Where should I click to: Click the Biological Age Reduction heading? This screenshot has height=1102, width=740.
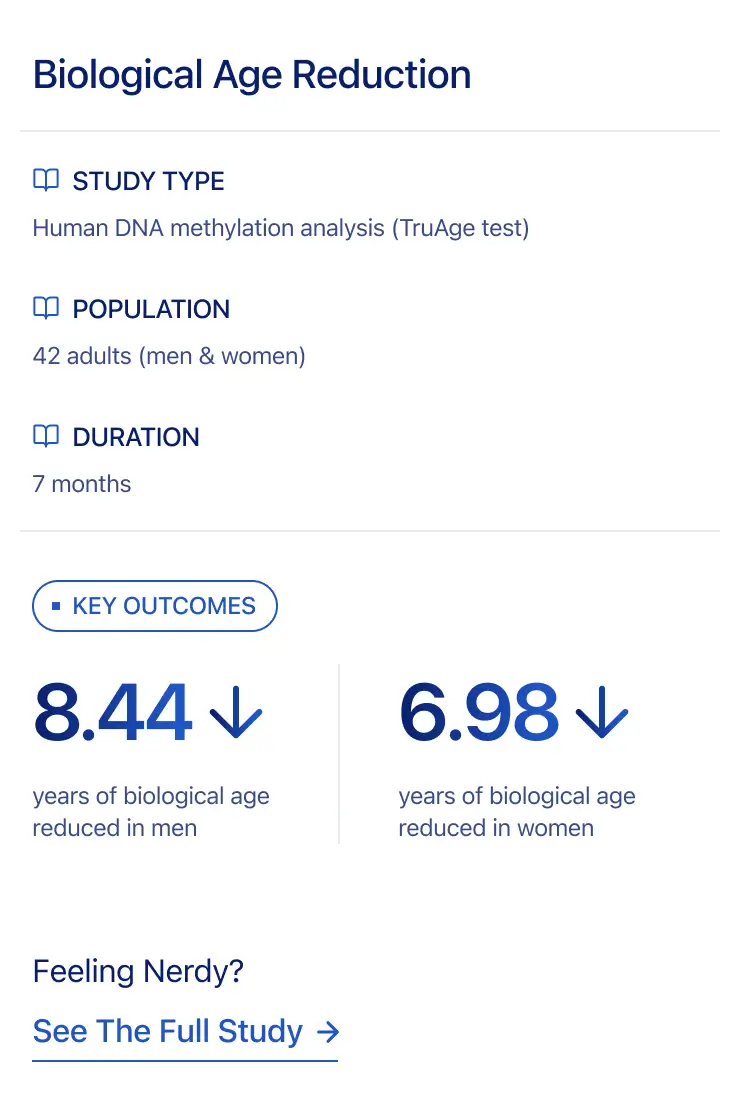(252, 75)
